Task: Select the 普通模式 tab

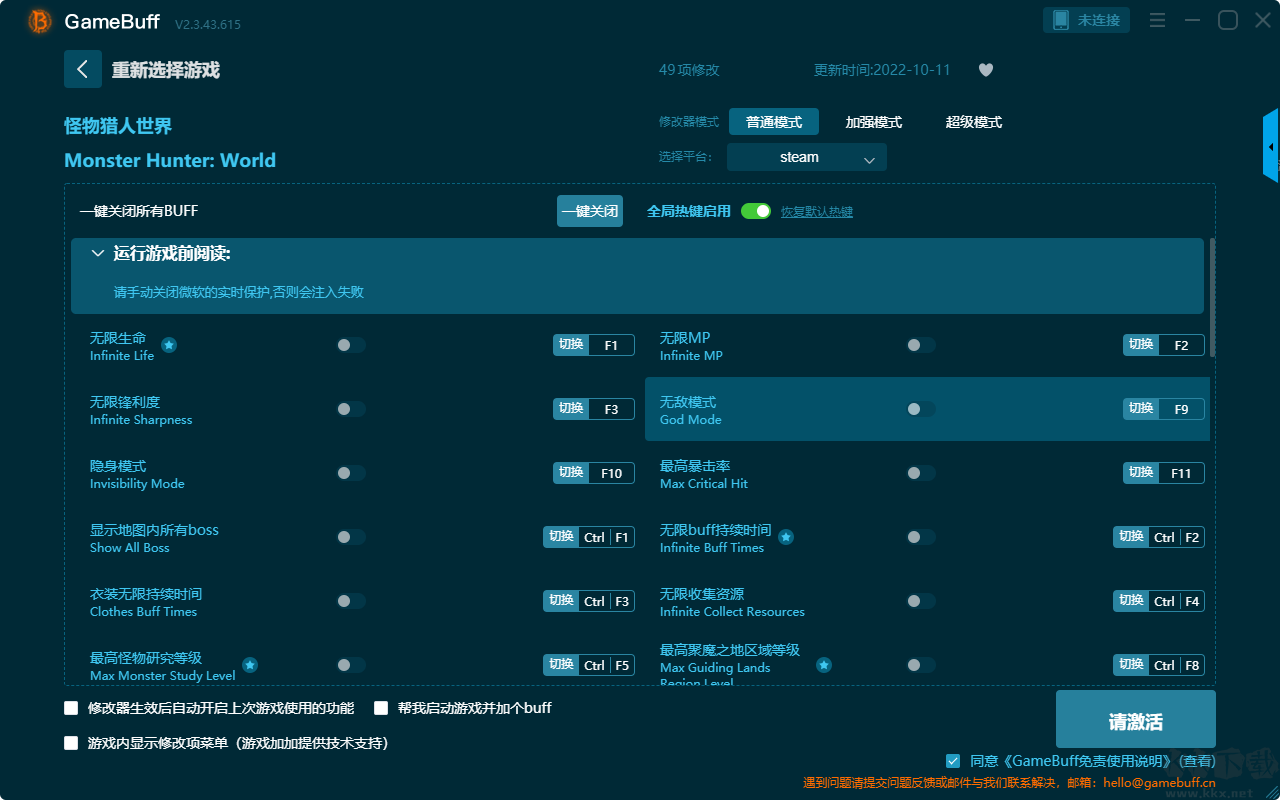Action: 774,122
